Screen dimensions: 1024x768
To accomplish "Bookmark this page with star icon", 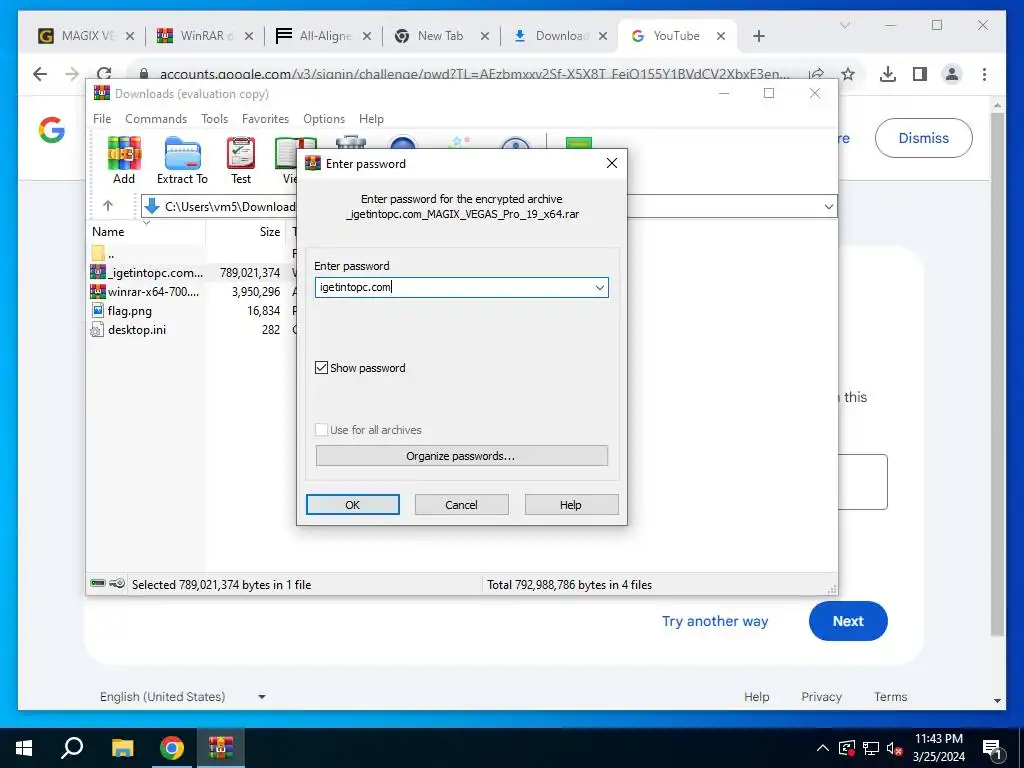I will 848,74.
